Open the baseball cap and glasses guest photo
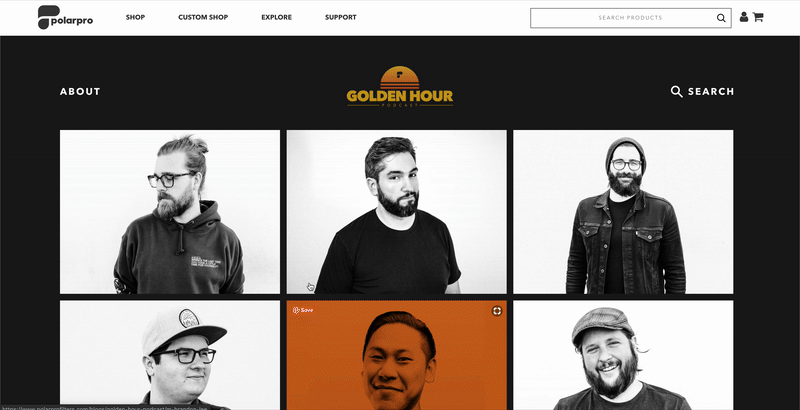 tap(170, 355)
